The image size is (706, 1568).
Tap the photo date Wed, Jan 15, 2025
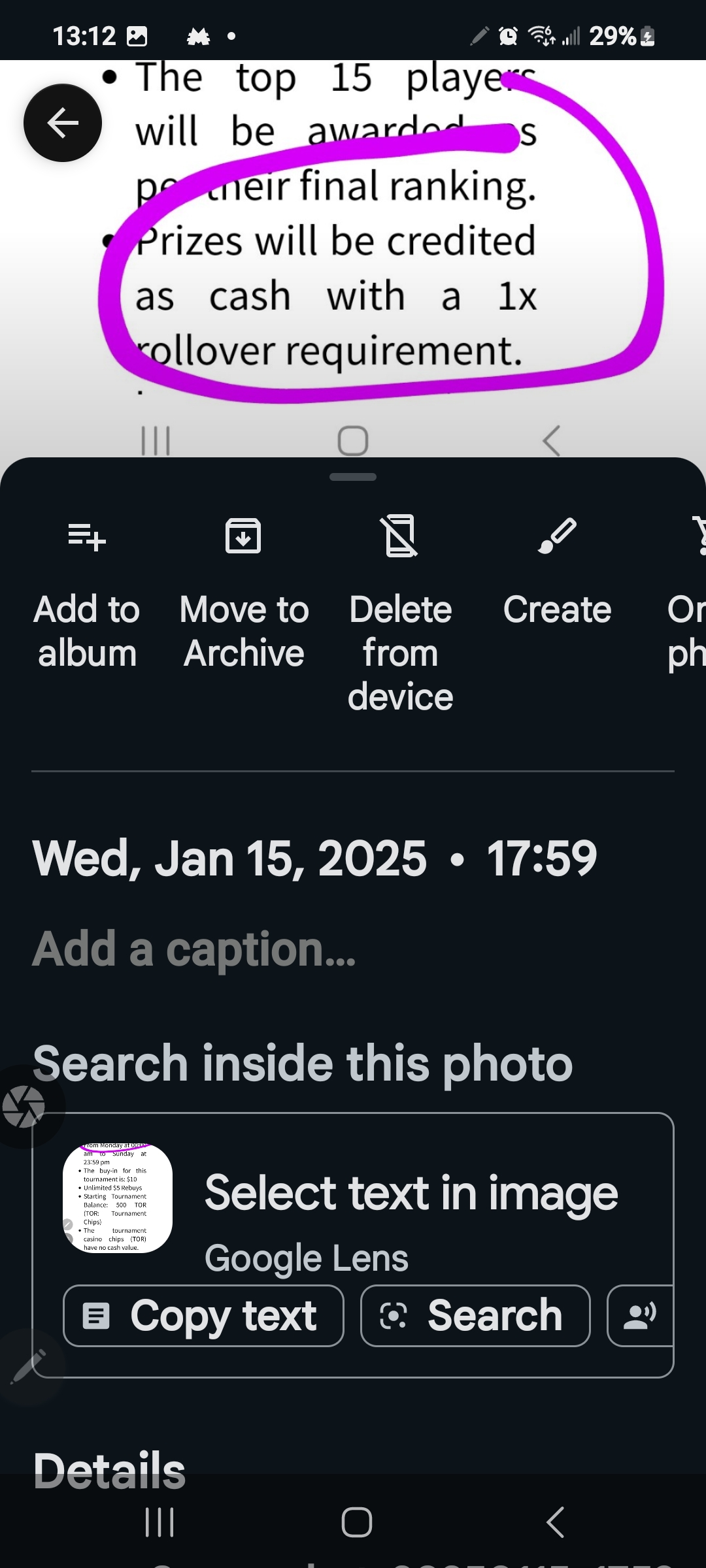tap(229, 858)
